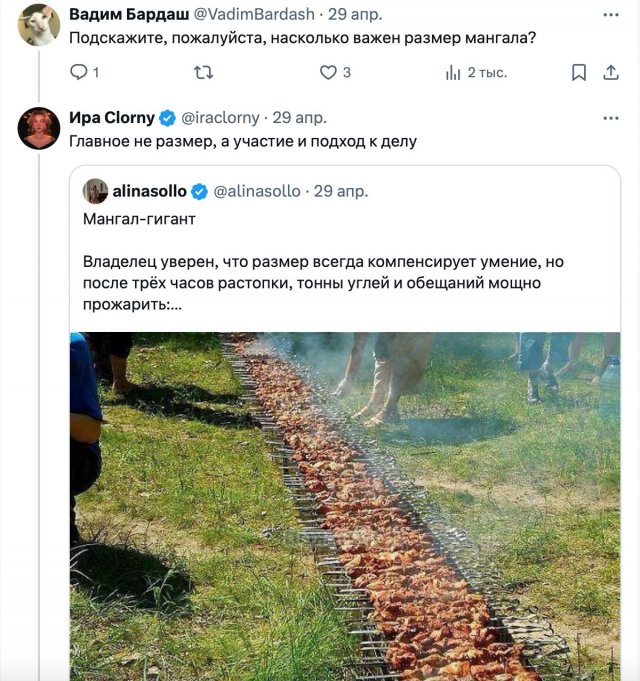Repost Вадим Бардаш's tweet with the retweet icon
This screenshot has width=640, height=681.
203,73
